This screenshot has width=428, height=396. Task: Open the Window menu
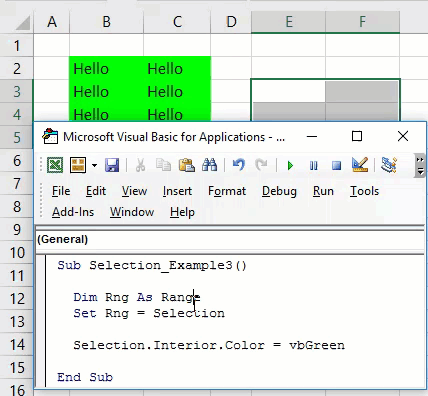click(x=132, y=212)
